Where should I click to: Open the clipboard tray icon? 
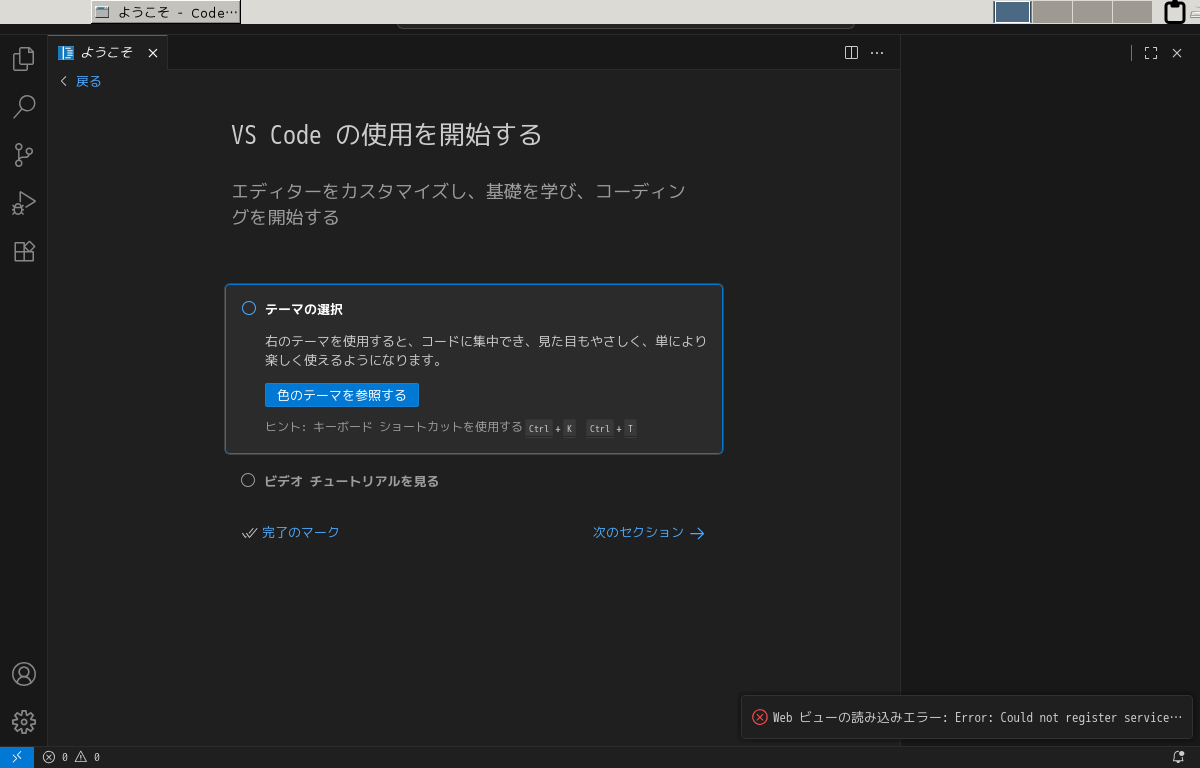click(x=1175, y=12)
